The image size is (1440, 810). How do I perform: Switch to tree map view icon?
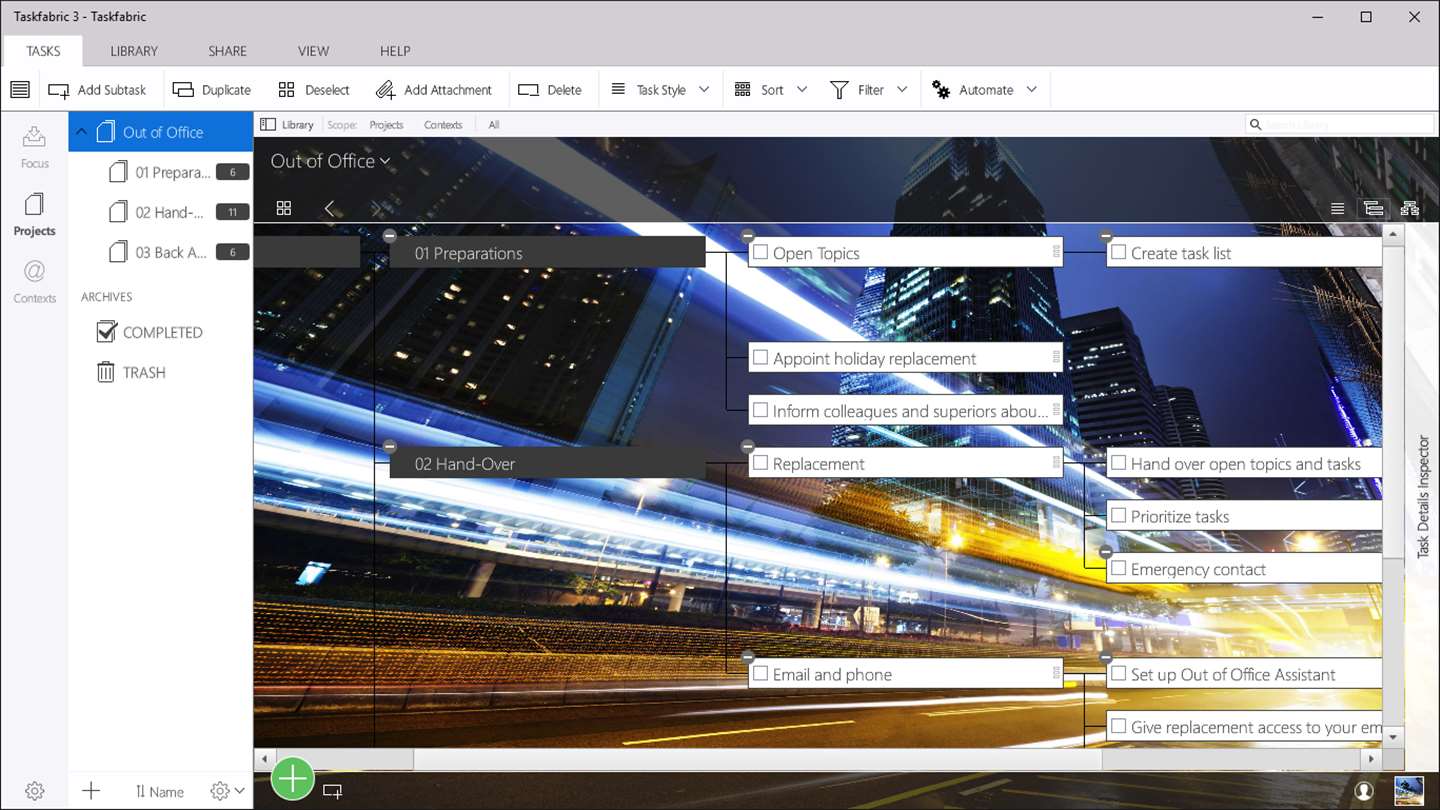point(1410,208)
